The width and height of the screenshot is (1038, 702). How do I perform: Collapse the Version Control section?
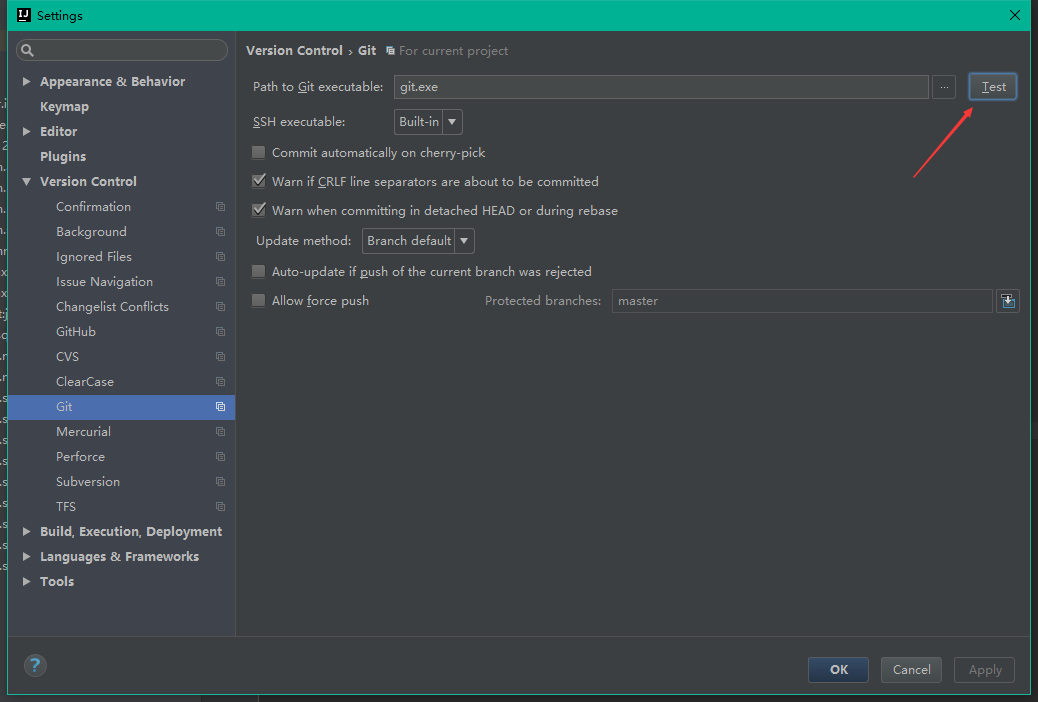click(x=26, y=181)
